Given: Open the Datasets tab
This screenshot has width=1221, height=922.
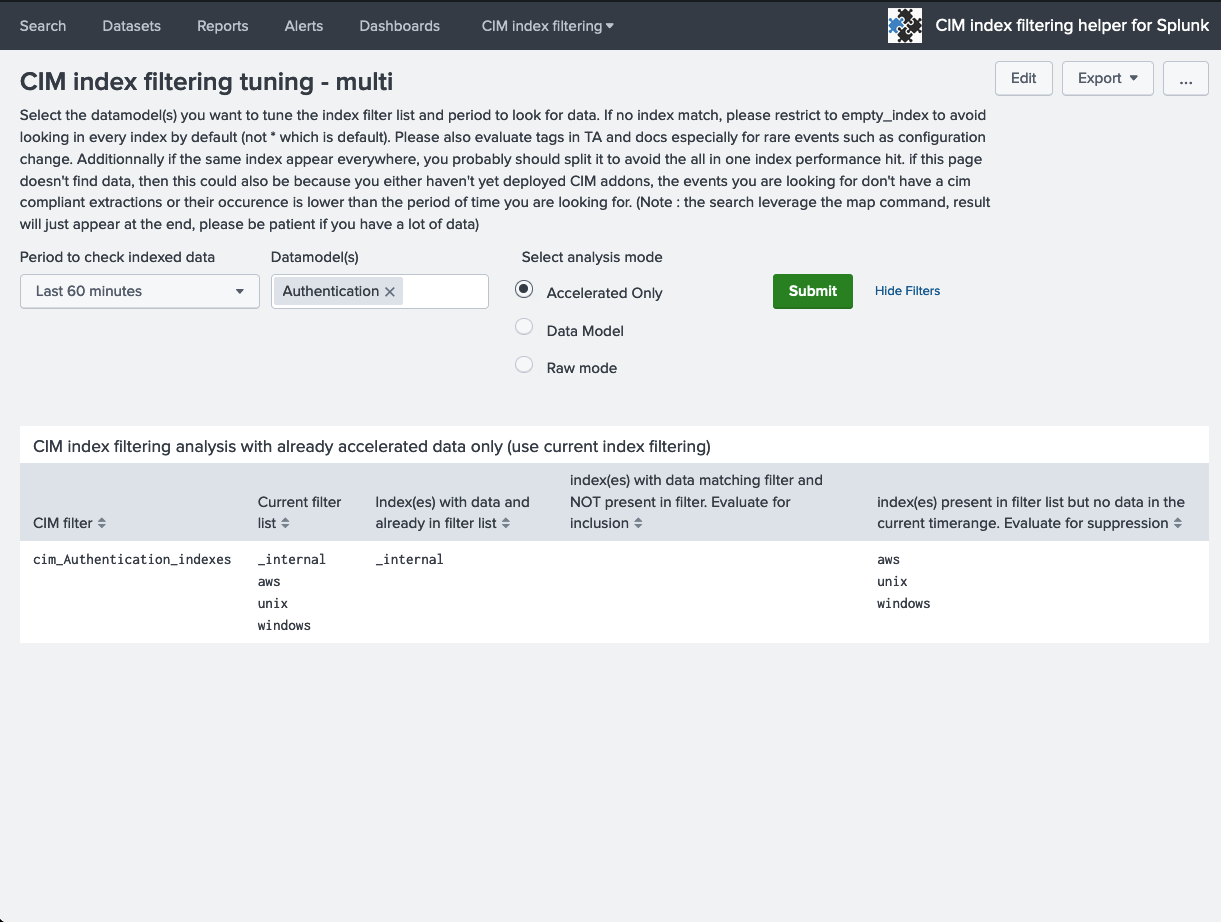Looking at the screenshot, I should (x=132, y=26).
